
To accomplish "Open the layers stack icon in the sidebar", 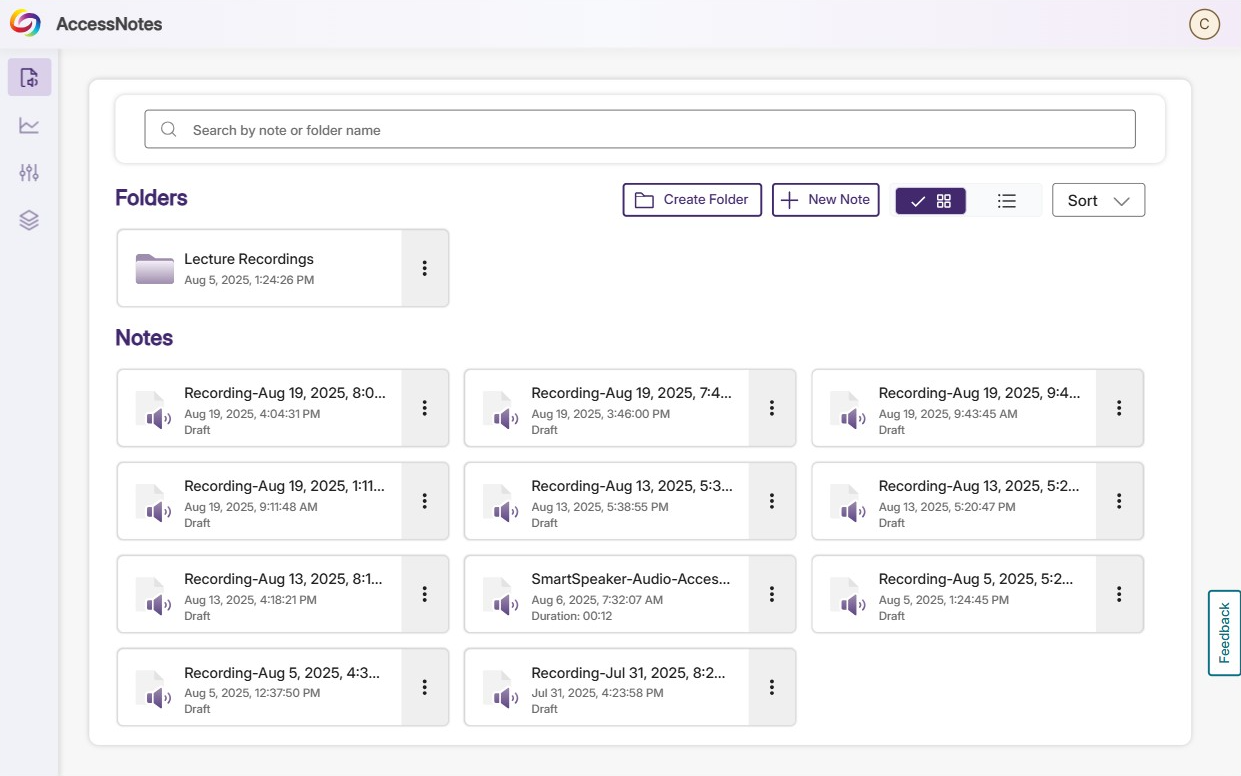I will (28, 220).
